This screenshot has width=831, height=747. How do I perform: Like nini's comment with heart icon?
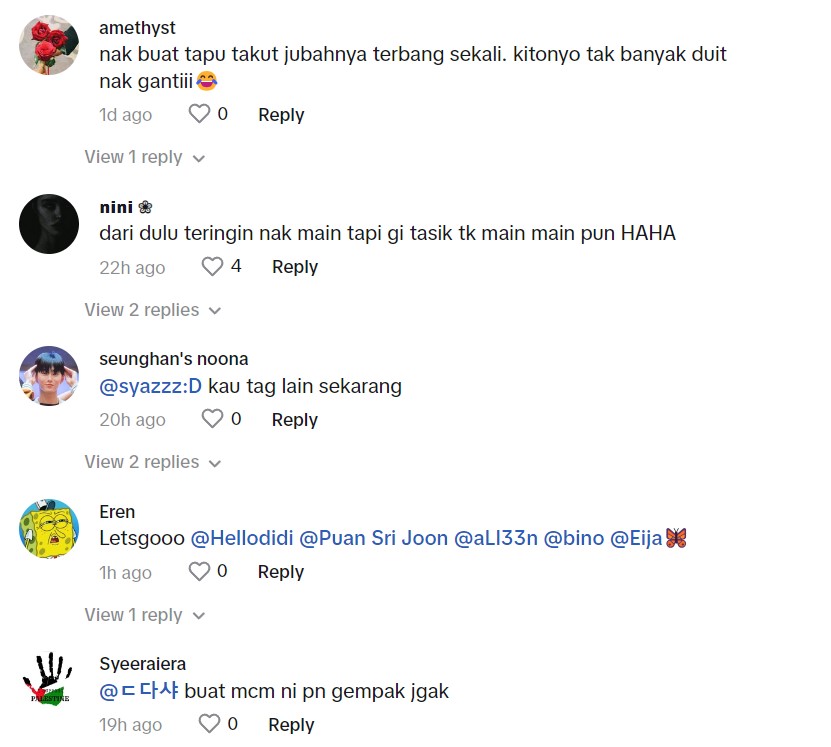click(213, 266)
